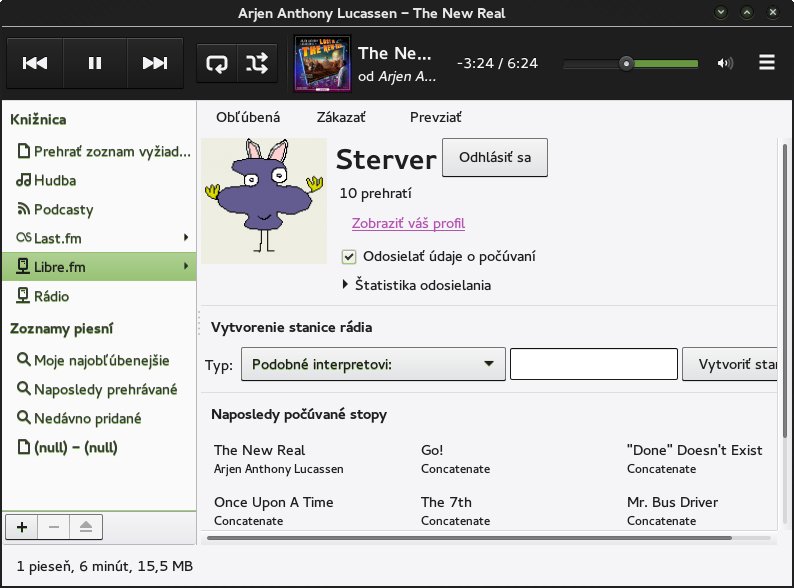This screenshot has width=794, height=588.
Task: Click Odhlásiť sa logout button
Action: coord(495,158)
